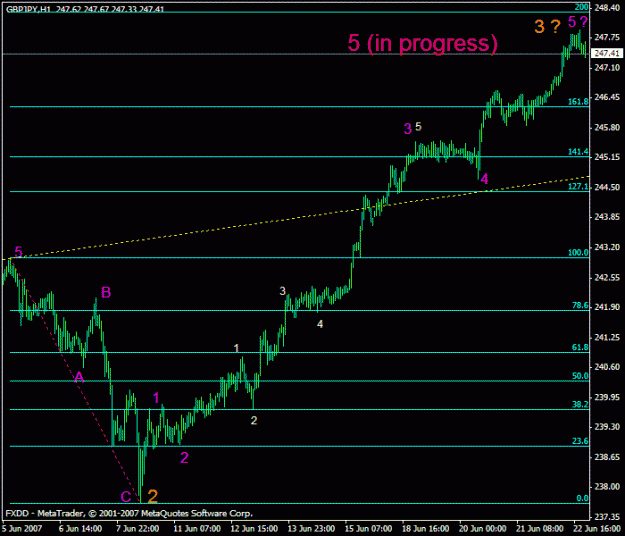Click the 127.1 Fibonacci level label
The width and height of the screenshot is (625, 536).
coord(578,186)
